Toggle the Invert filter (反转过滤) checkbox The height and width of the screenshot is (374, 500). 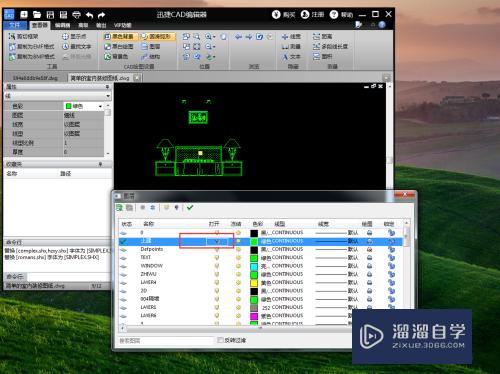click(x=220, y=340)
